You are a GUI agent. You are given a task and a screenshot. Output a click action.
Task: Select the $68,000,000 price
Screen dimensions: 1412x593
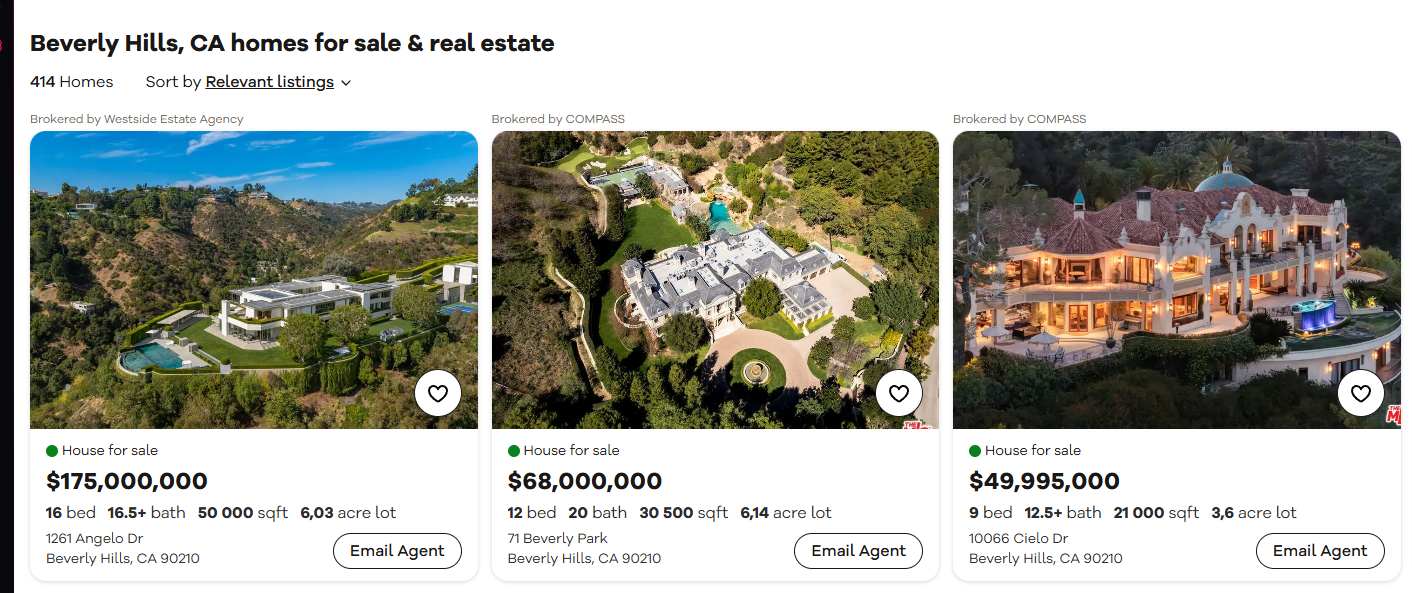coord(585,481)
